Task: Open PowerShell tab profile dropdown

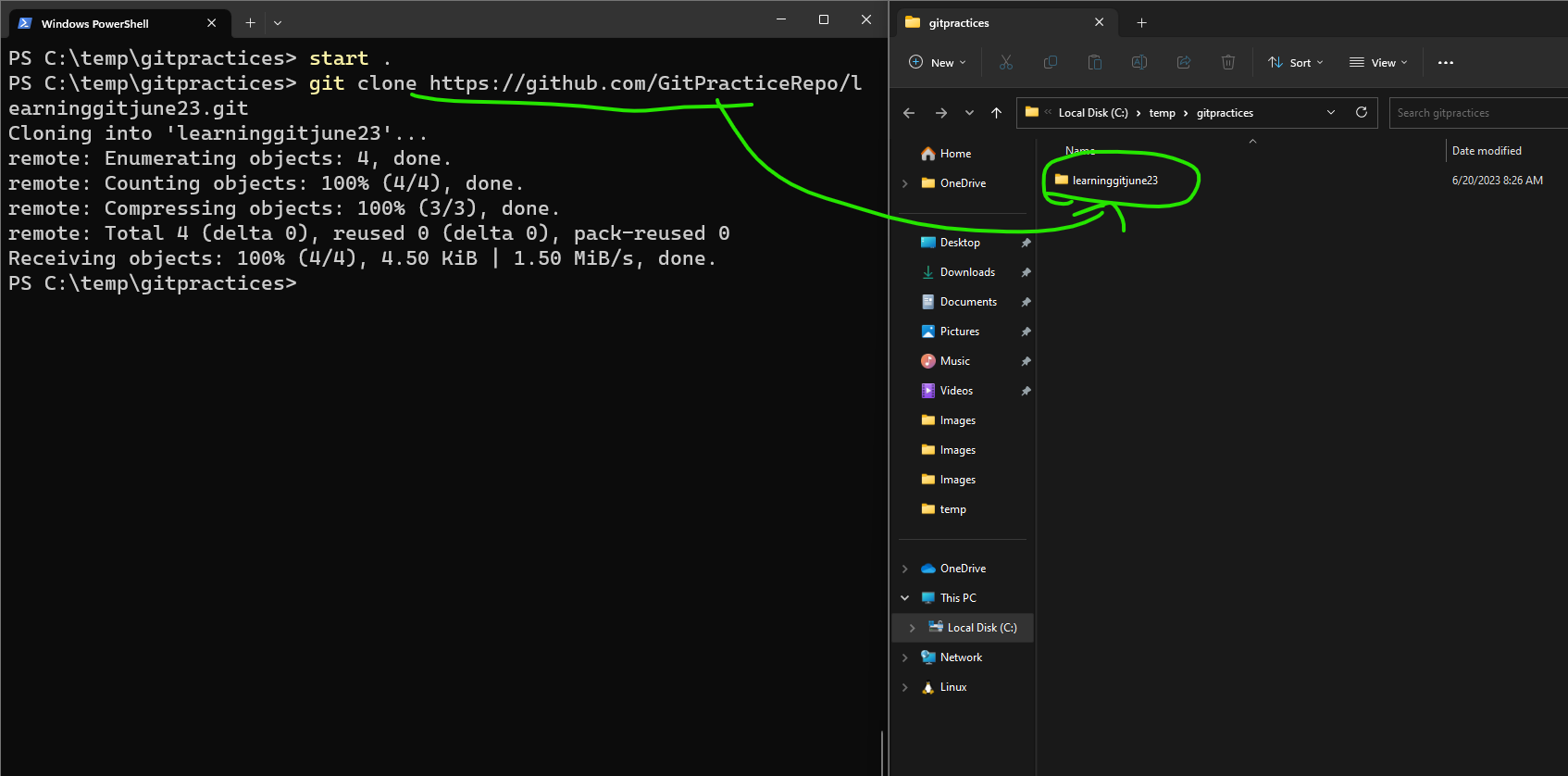Action: tap(278, 22)
